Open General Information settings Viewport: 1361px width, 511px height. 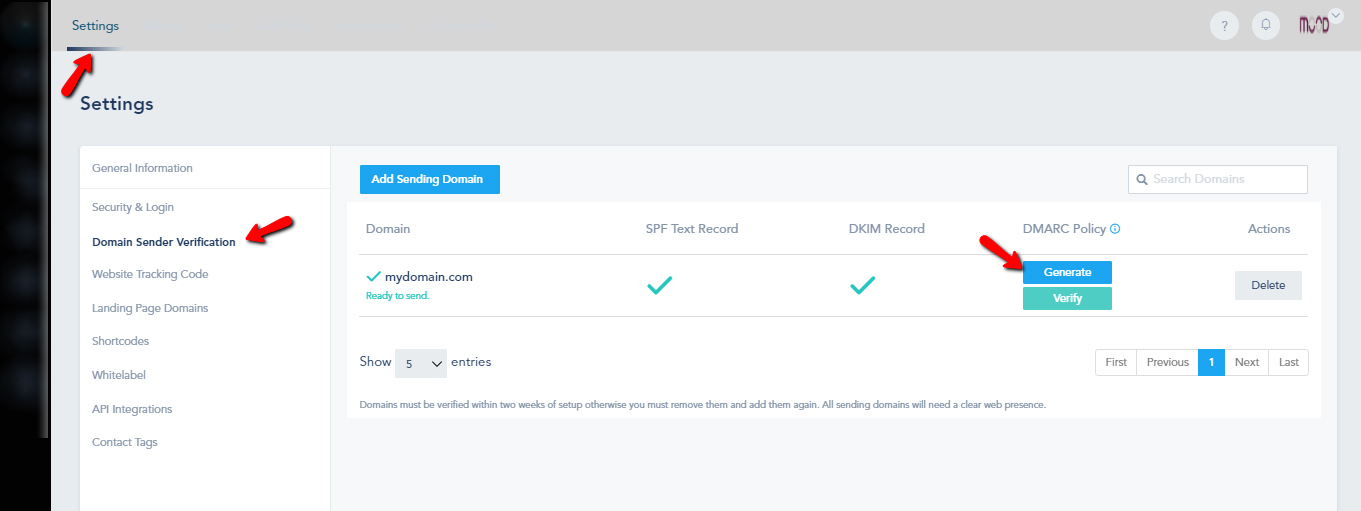coord(142,168)
